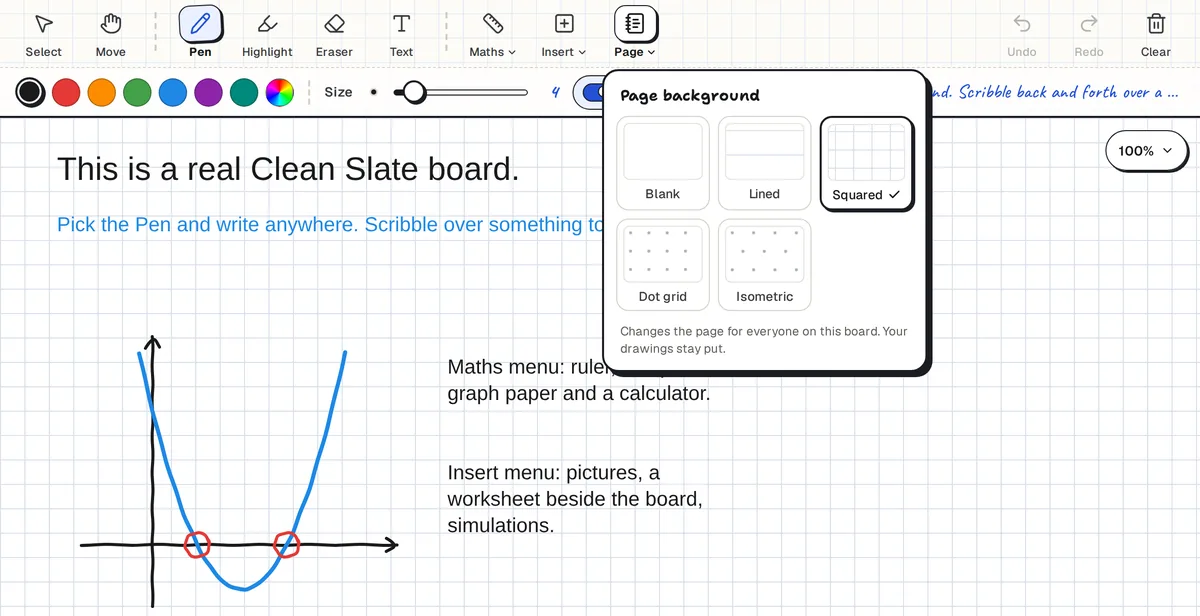Image resolution: width=1200 pixels, height=616 pixels.
Task: Choose the Isometric page background
Action: pyautogui.click(x=764, y=265)
